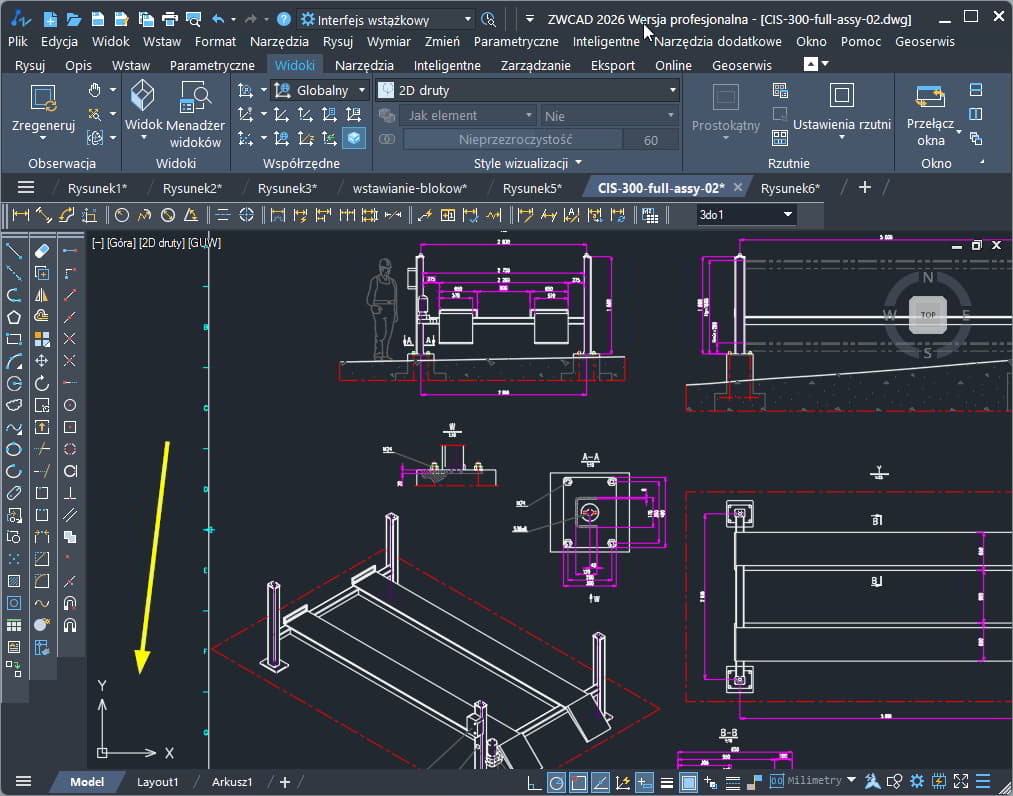Screen dimensions: 1013x796
Task: Select the Mirror tool in modify toolbar
Action: (42, 295)
